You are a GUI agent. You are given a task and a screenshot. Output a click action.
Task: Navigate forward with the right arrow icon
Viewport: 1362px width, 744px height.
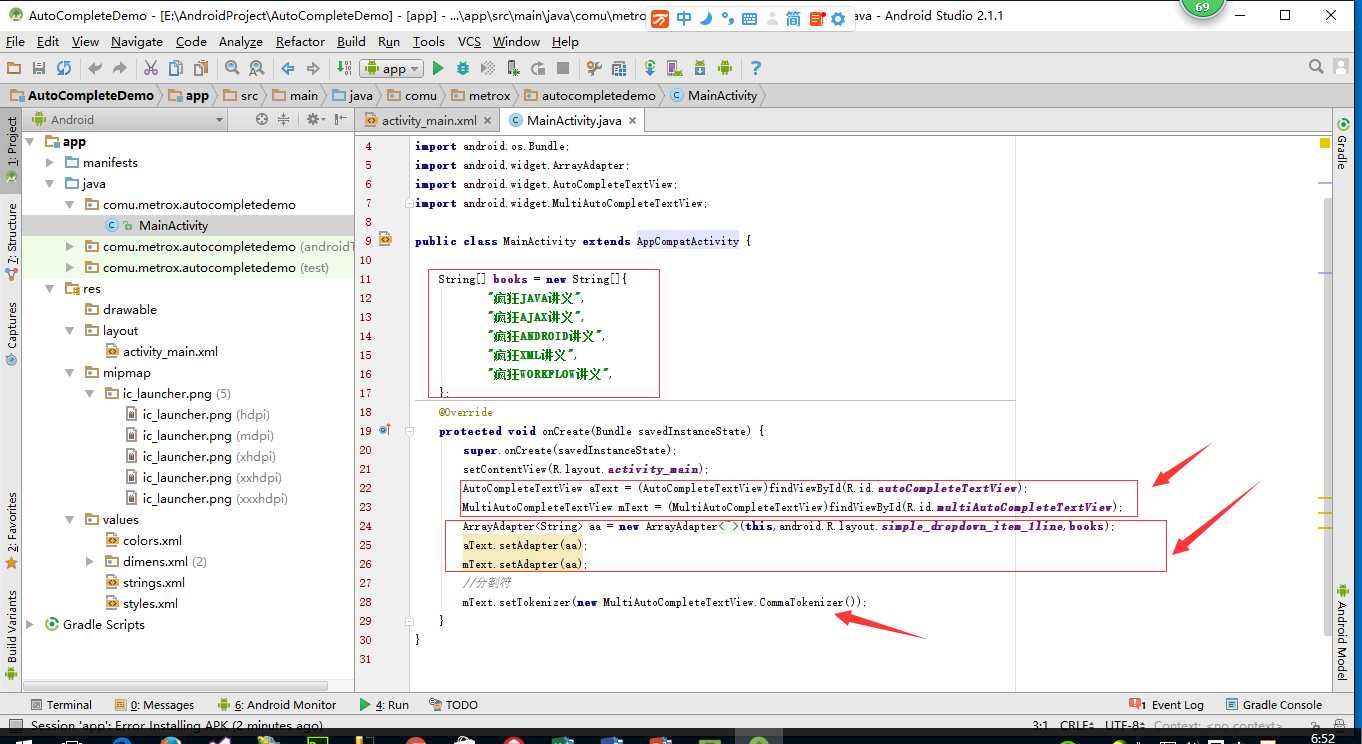(313, 68)
